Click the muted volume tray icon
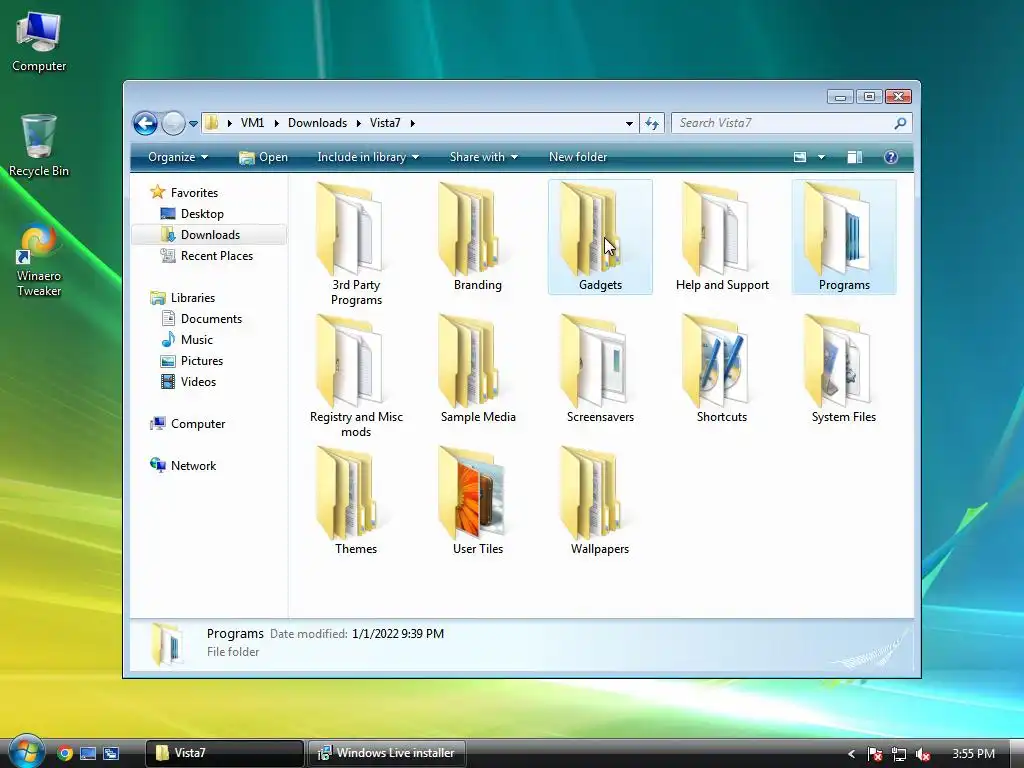The image size is (1024, 768). (923, 754)
